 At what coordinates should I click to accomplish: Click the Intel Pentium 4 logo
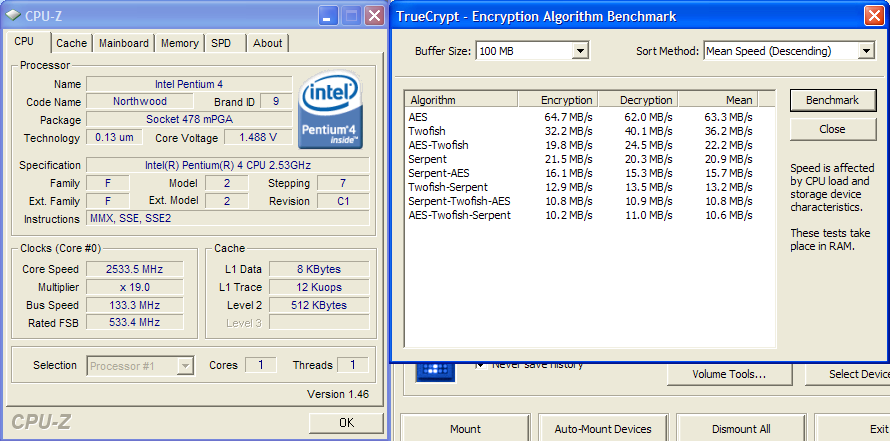point(330,109)
